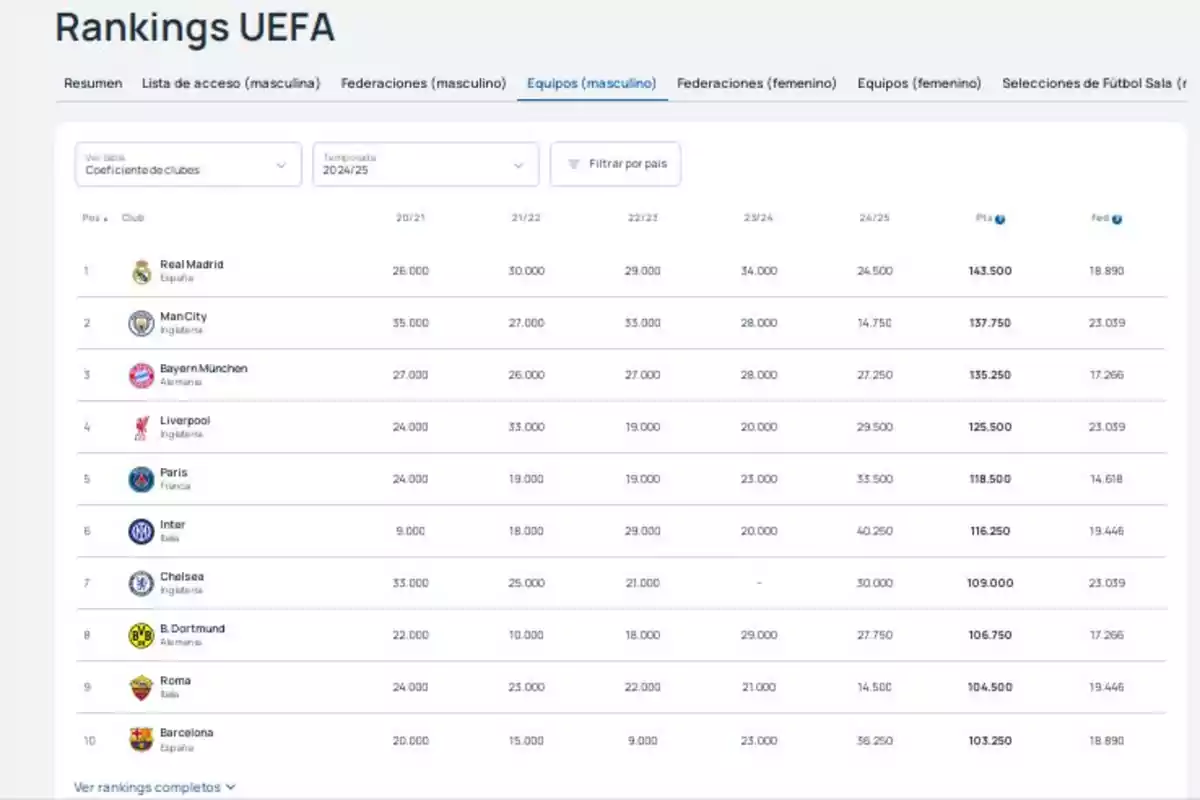This screenshot has height=800, width=1200.
Task: Switch to the Resumen tab
Action: tap(93, 84)
